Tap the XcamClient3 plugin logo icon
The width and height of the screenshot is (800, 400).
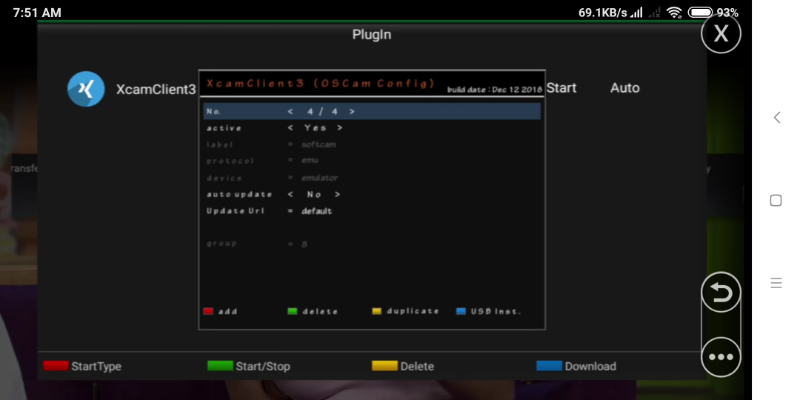pyautogui.click(x=86, y=89)
